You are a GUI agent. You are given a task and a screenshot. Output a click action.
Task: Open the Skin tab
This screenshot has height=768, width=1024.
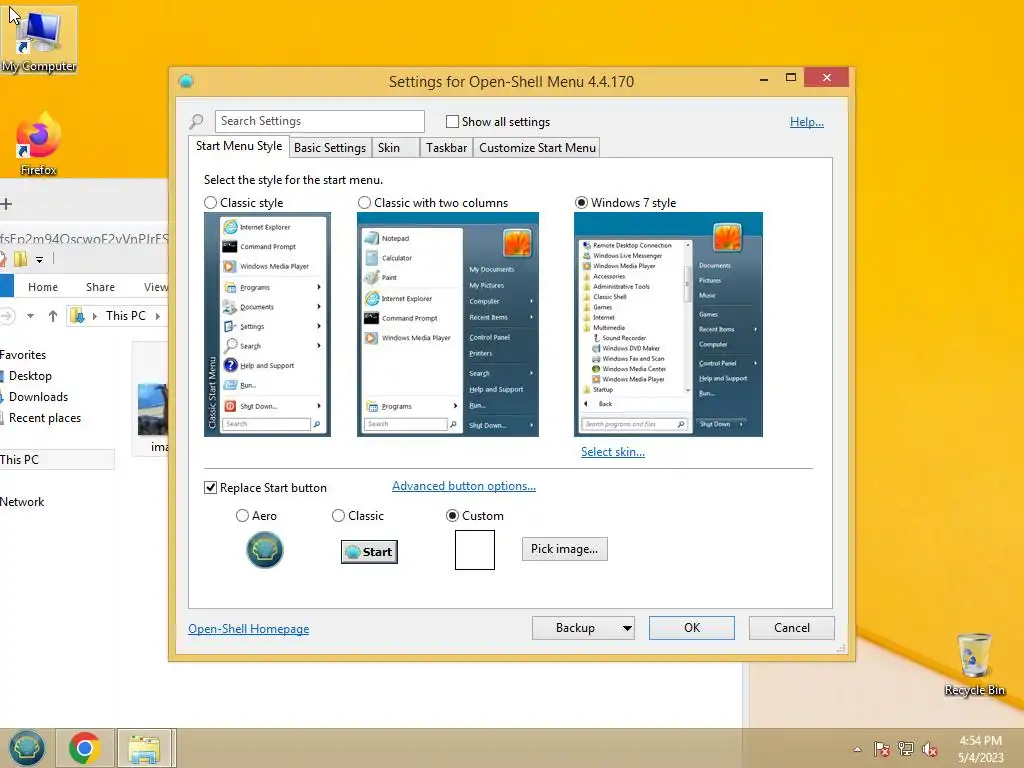(x=396, y=148)
